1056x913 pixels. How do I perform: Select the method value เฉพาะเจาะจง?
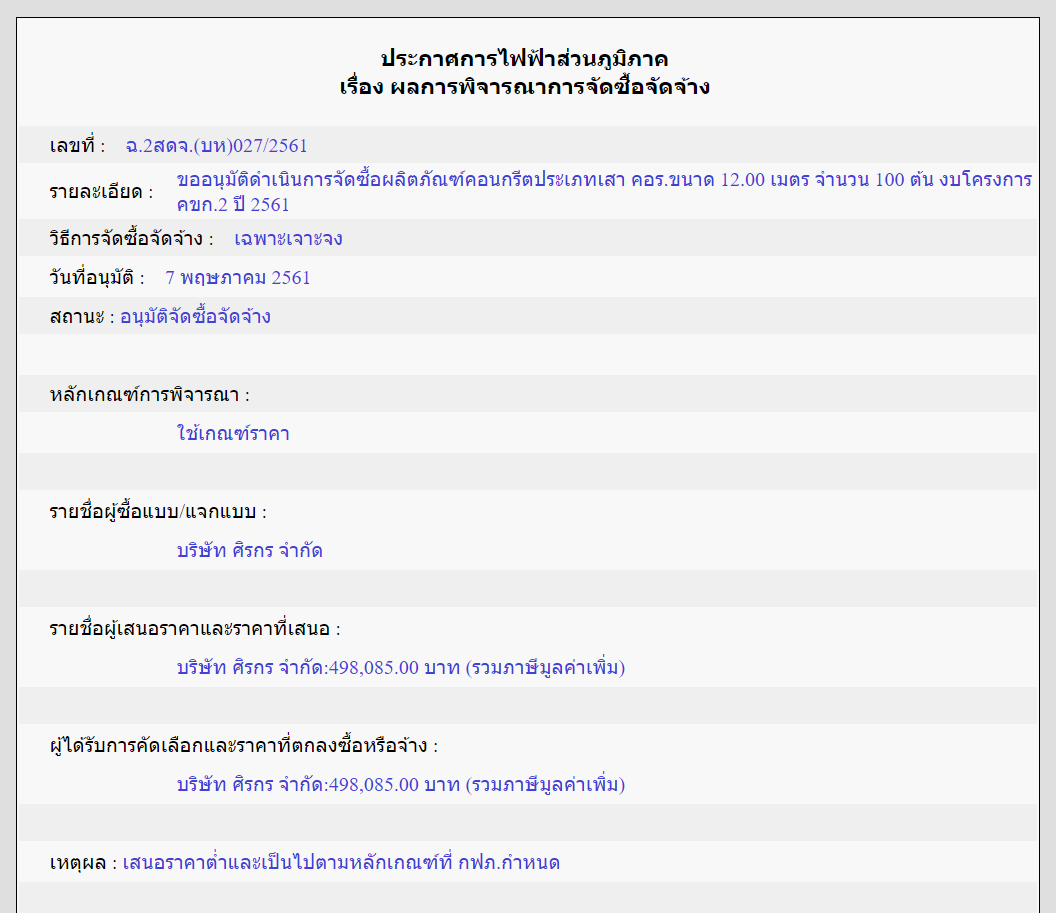coord(288,238)
